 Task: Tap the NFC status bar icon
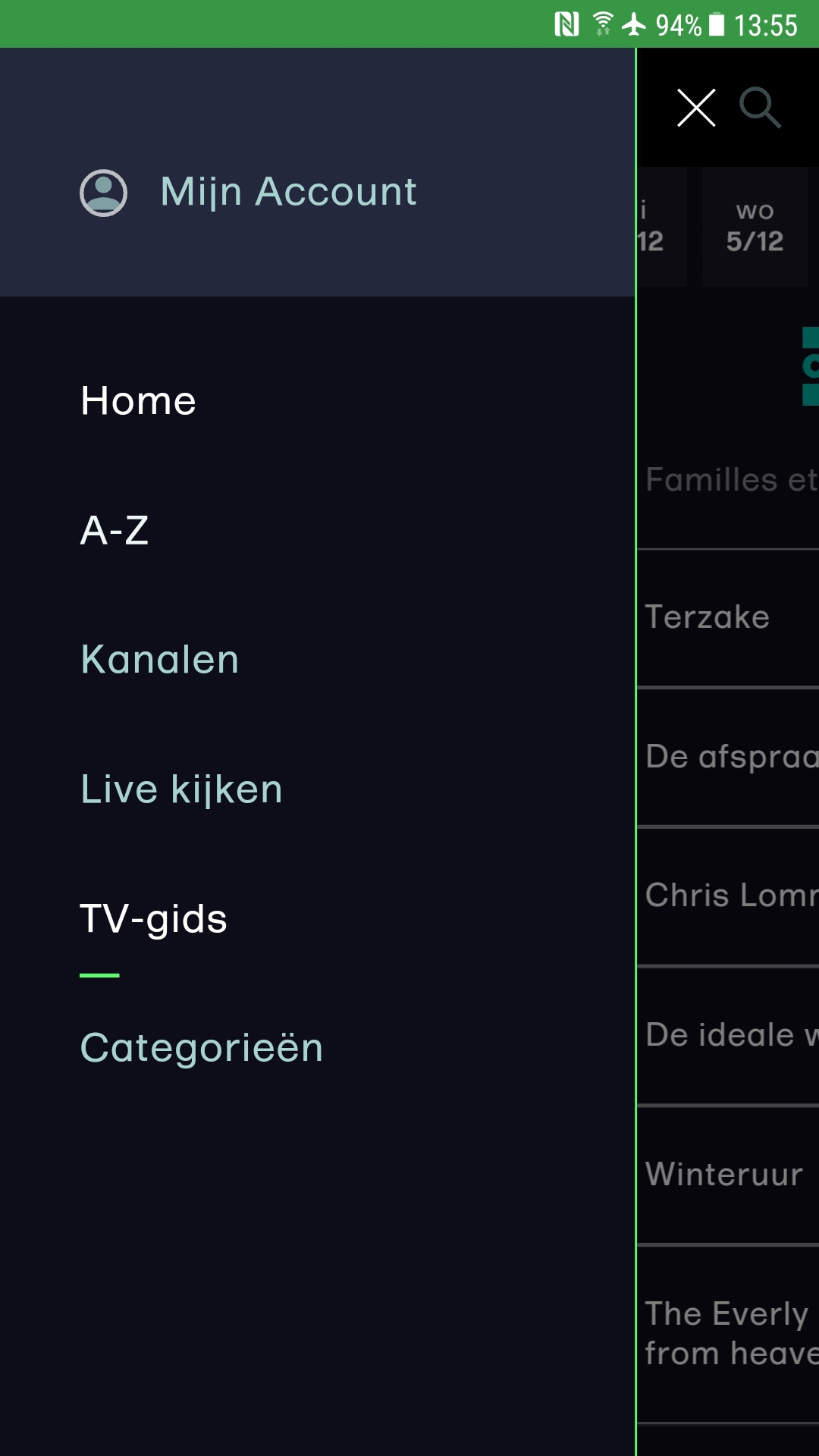[x=566, y=24]
